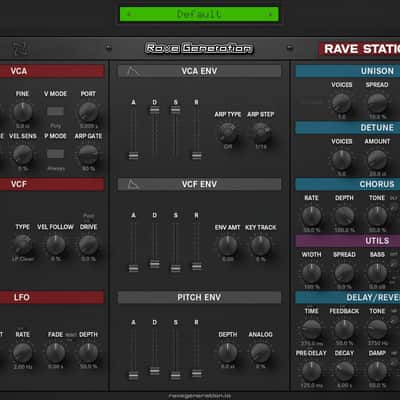
Task: Click the VCA ENV attack (A) slider
Action: [x=133, y=156]
